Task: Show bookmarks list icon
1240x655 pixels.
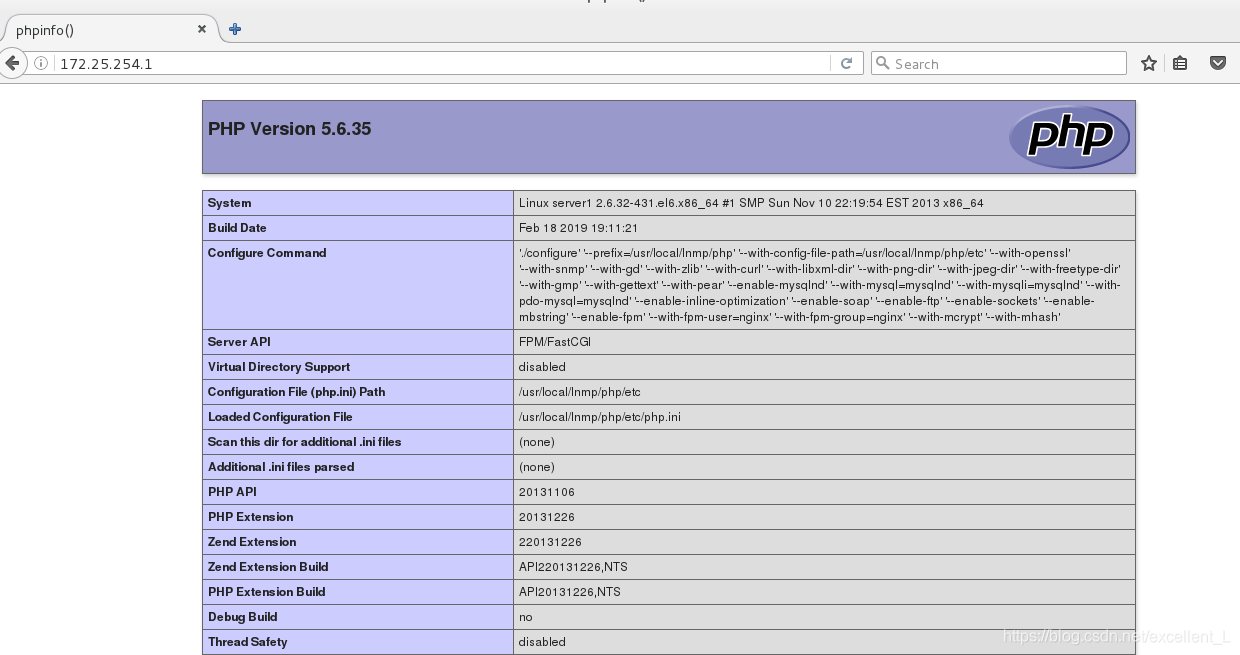Action: click(1180, 63)
